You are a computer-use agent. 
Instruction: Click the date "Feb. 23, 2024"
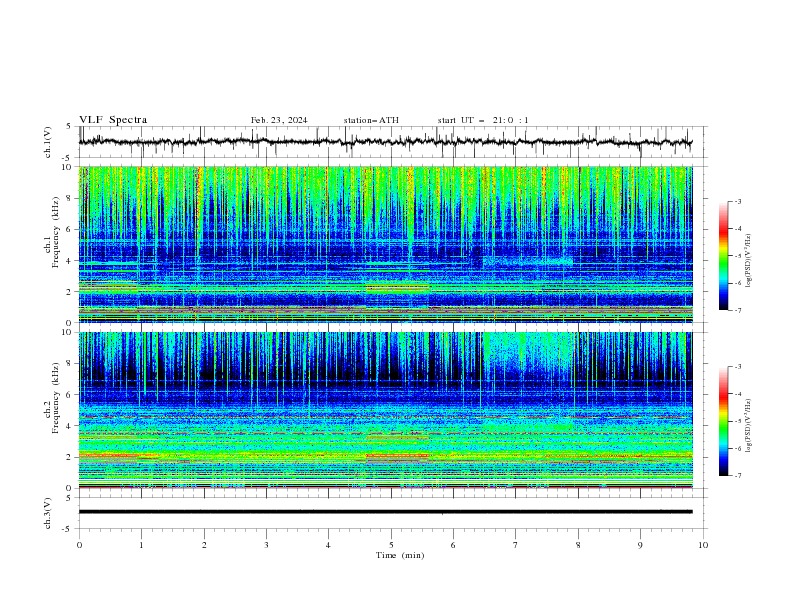tap(279, 120)
